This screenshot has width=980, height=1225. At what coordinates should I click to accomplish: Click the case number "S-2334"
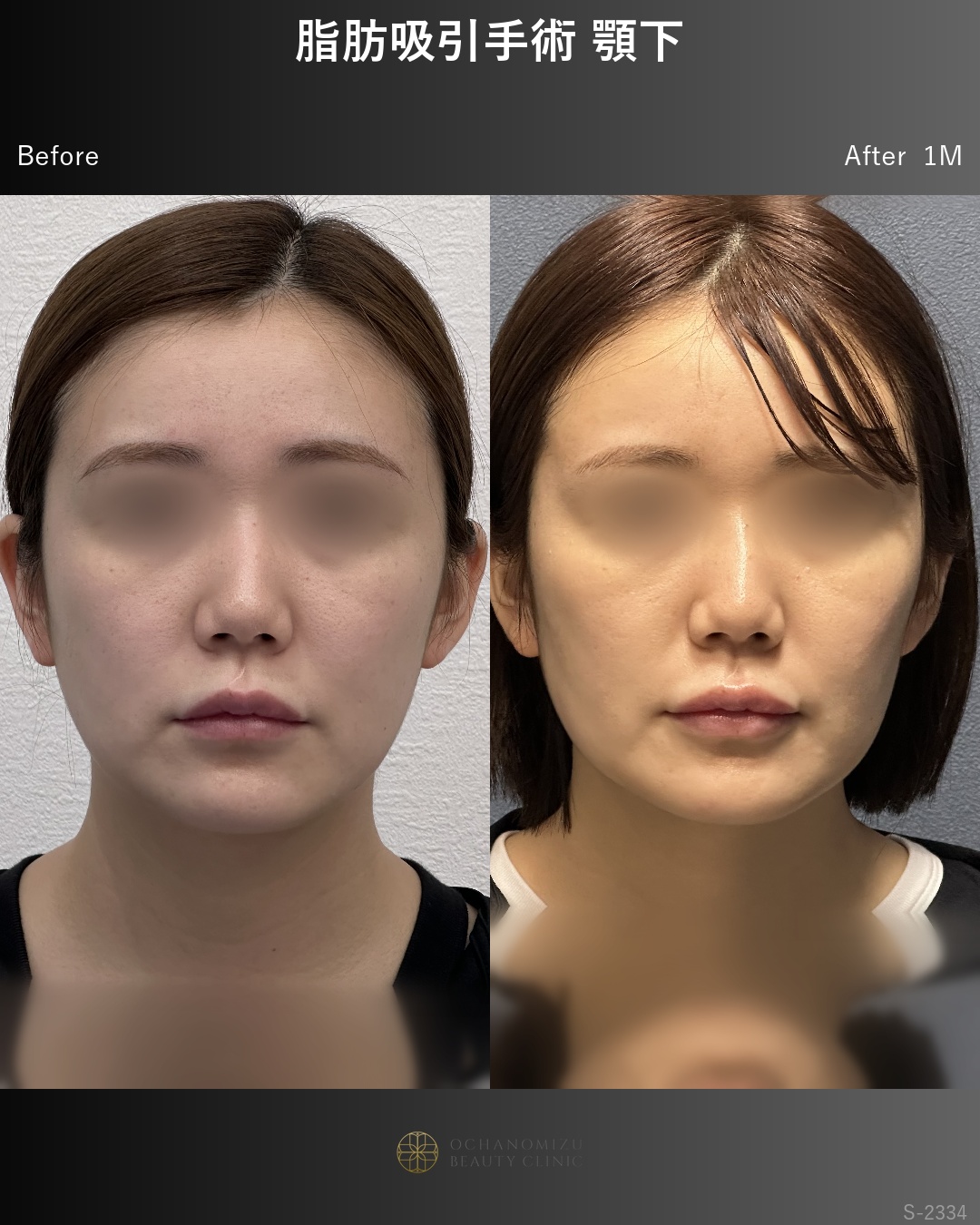tap(935, 1211)
